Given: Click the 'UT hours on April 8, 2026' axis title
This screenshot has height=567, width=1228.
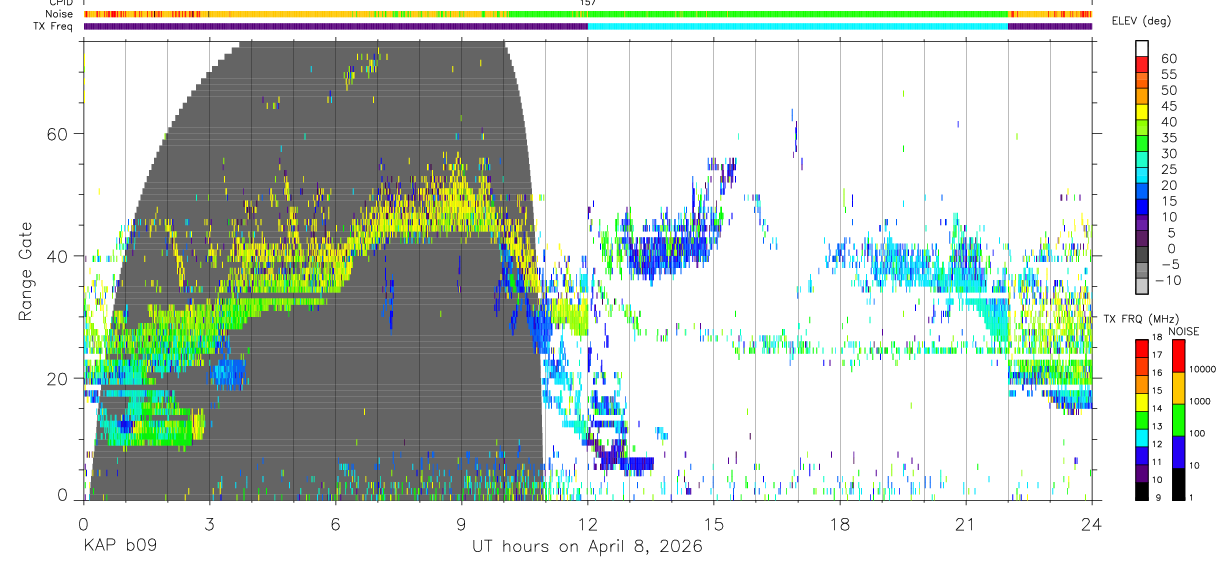Looking at the screenshot, I should [587, 547].
